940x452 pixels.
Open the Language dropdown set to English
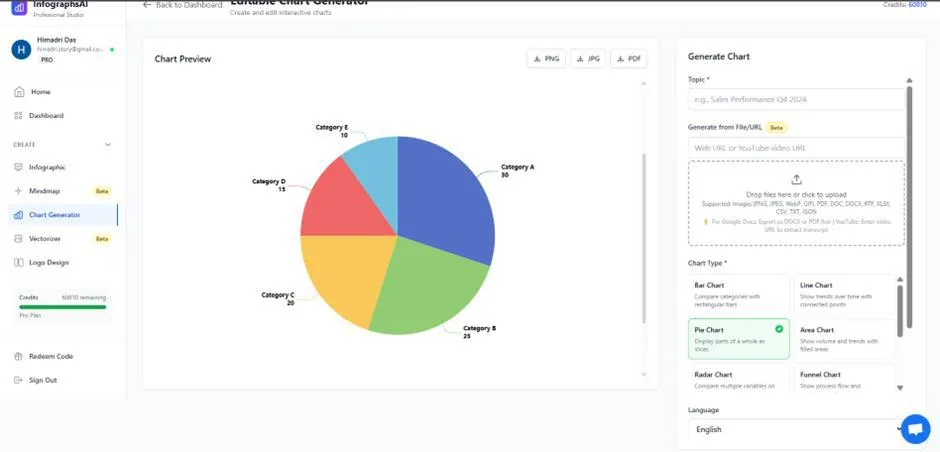(796, 429)
